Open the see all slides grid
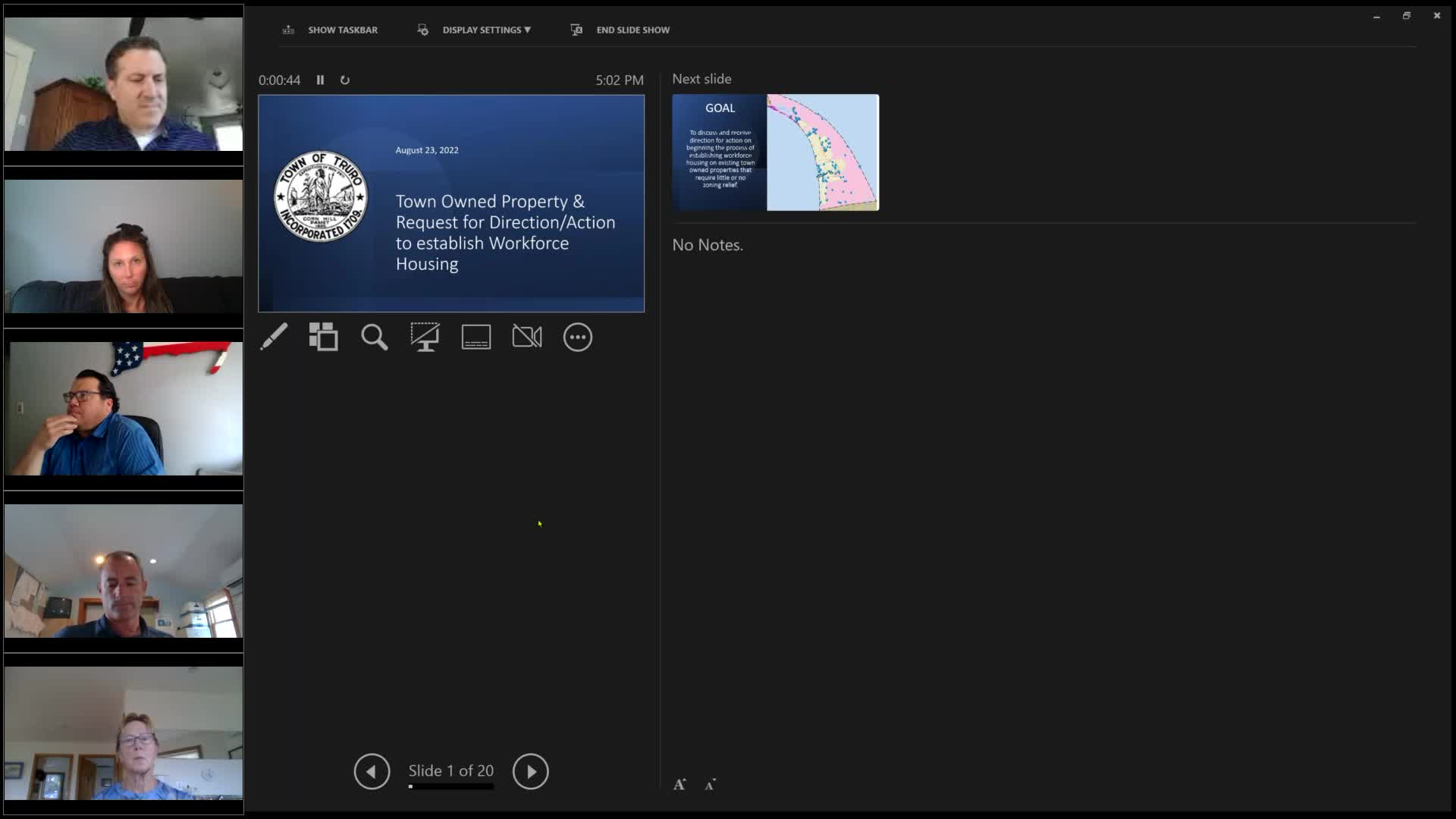1456x819 pixels. (324, 337)
